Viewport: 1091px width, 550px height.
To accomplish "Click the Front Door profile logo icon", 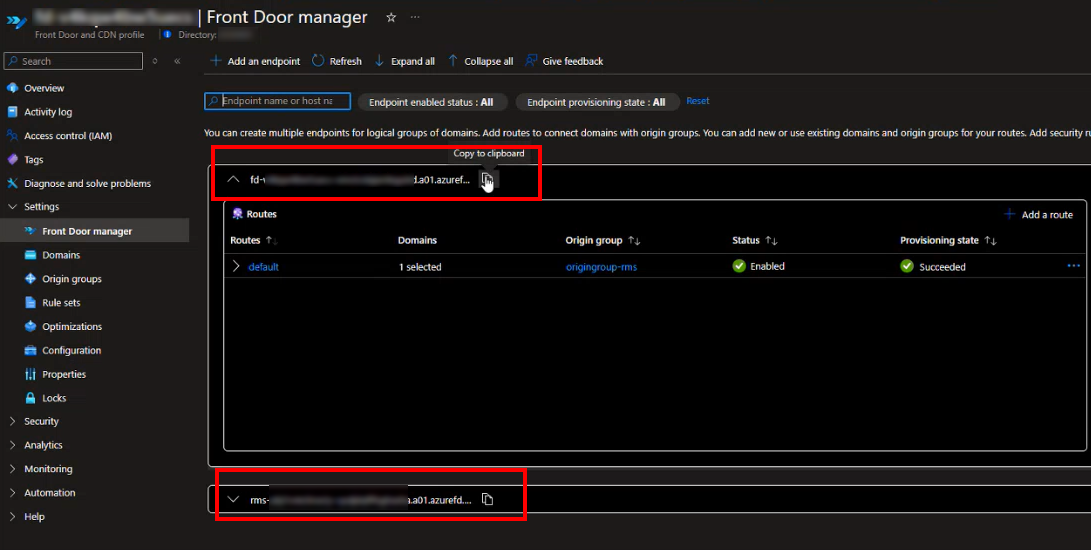I will [x=16, y=22].
